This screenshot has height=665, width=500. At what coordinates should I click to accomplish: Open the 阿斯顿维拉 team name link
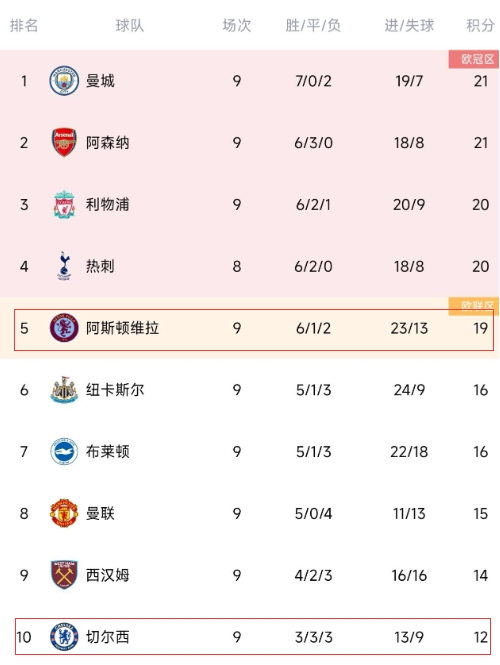click(122, 328)
